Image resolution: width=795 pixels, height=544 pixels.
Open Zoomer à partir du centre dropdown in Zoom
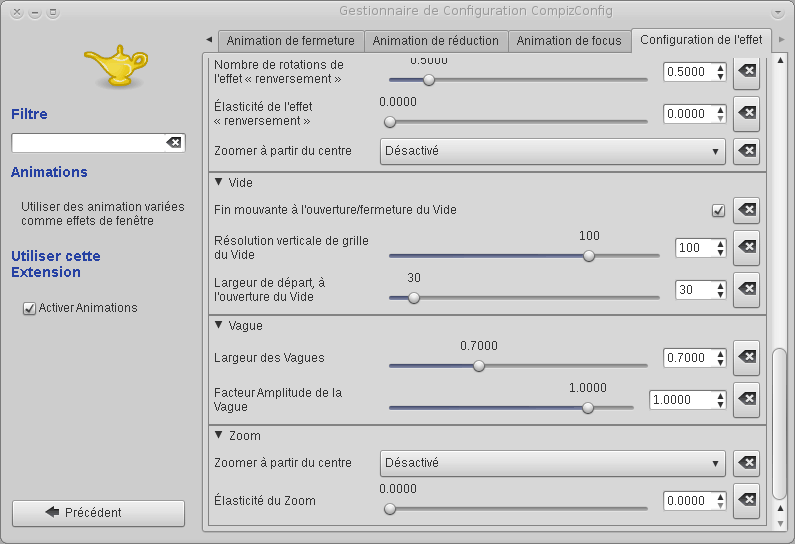pyautogui.click(x=553, y=463)
